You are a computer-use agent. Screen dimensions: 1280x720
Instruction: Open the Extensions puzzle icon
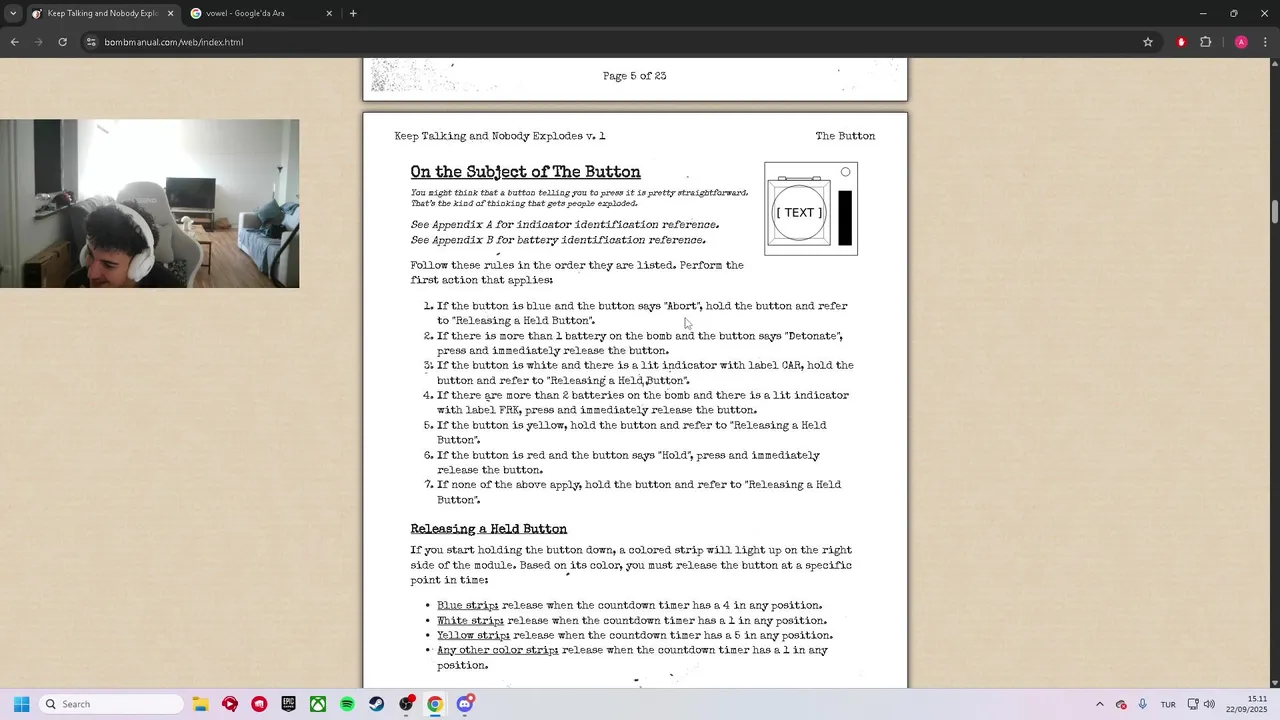(x=1205, y=42)
